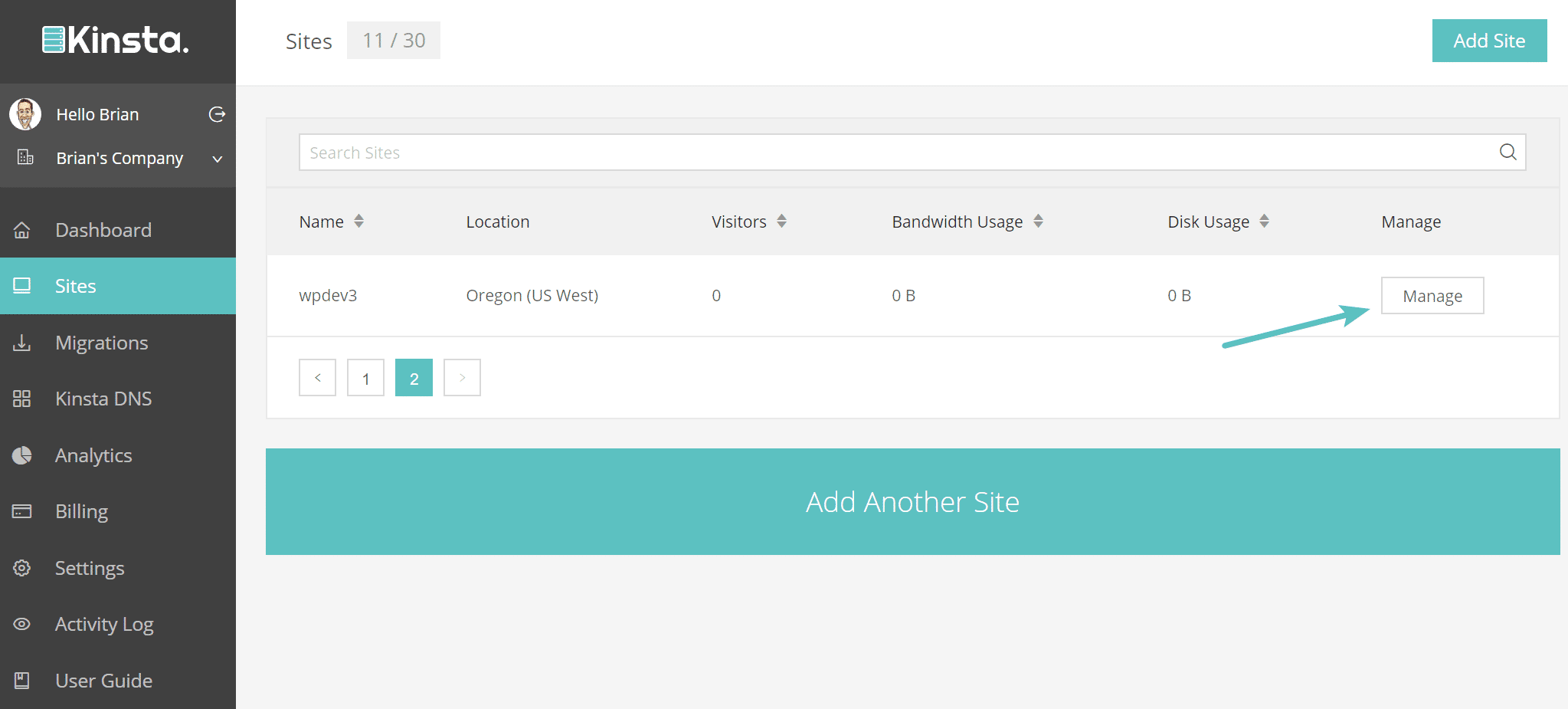Click the logout icon beside Hello Brian
Image resolution: width=1568 pixels, height=709 pixels.
(217, 114)
